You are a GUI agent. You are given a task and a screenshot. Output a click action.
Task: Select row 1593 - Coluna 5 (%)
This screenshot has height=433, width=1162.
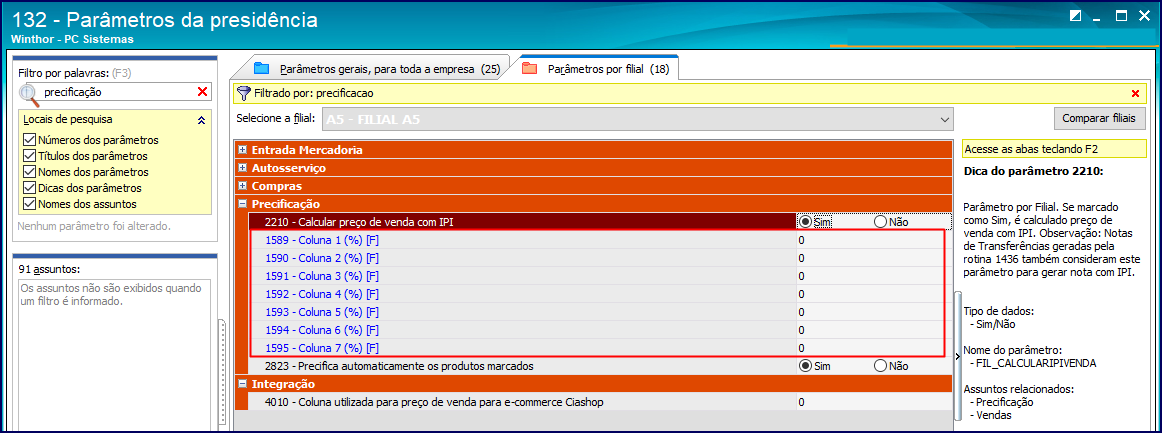[524, 312]
